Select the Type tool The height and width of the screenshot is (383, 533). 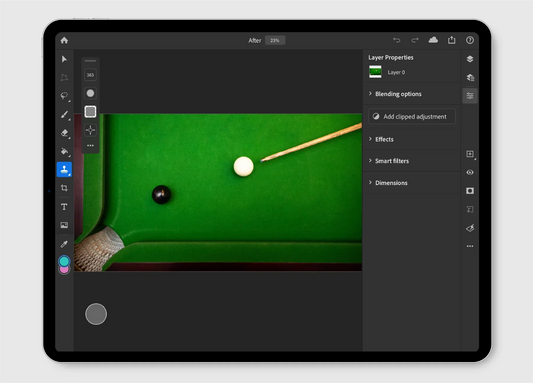click(x=64, y=207)
